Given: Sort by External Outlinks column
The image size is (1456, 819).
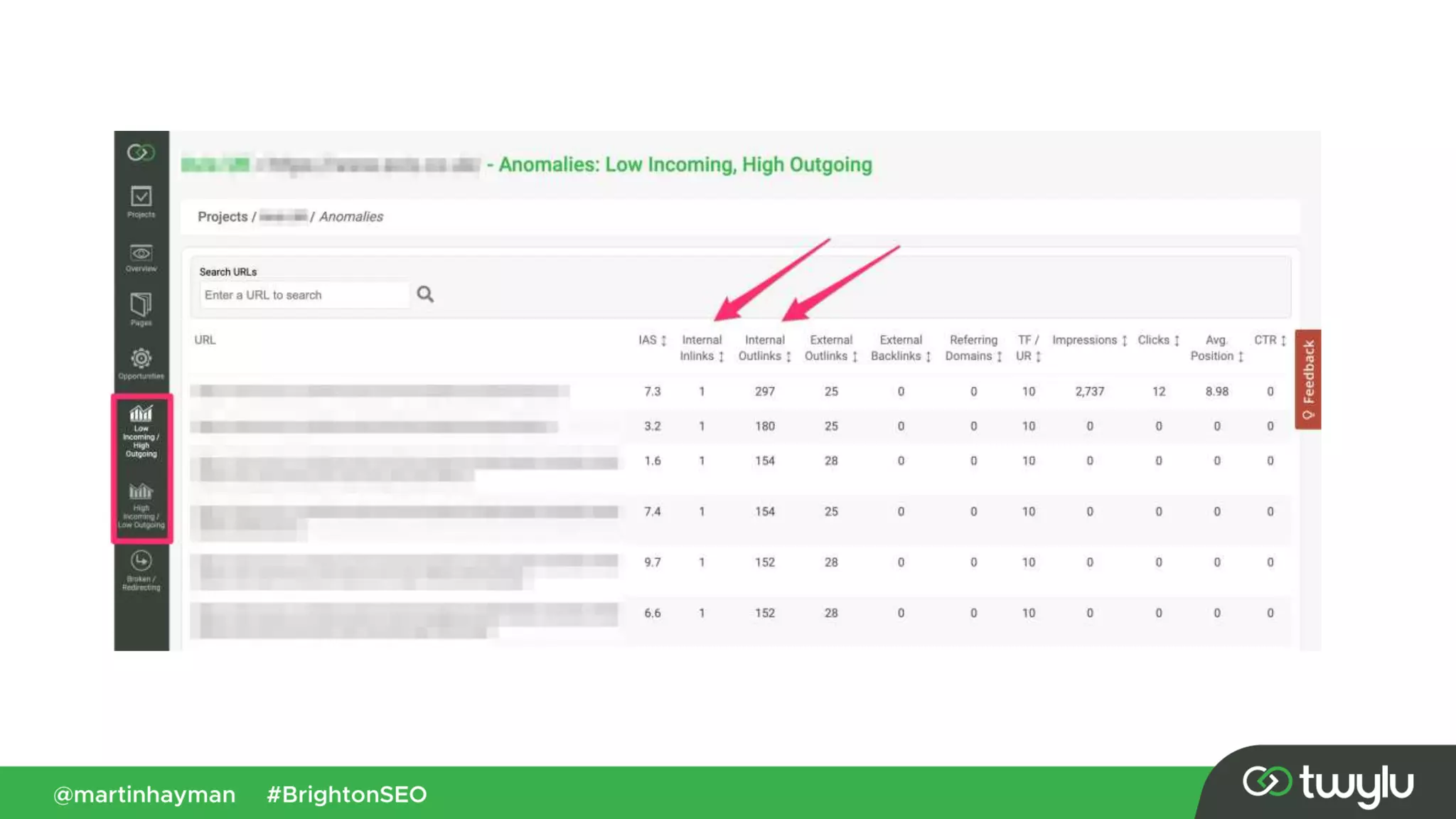Looking at the screenshot, I should pyautogui.click(x=830, y=348).
